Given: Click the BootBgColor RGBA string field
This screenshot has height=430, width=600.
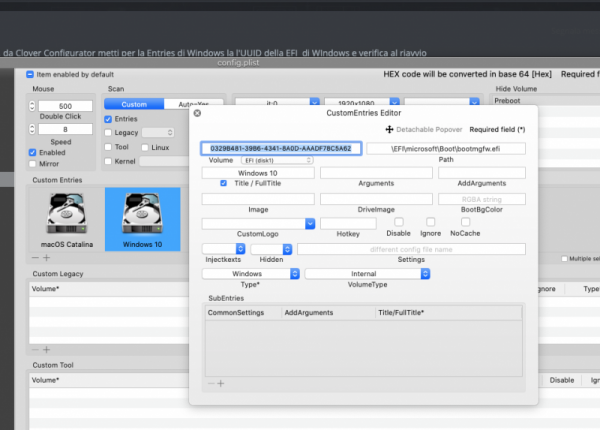Looking at the screenshot, I should (482, 199).
